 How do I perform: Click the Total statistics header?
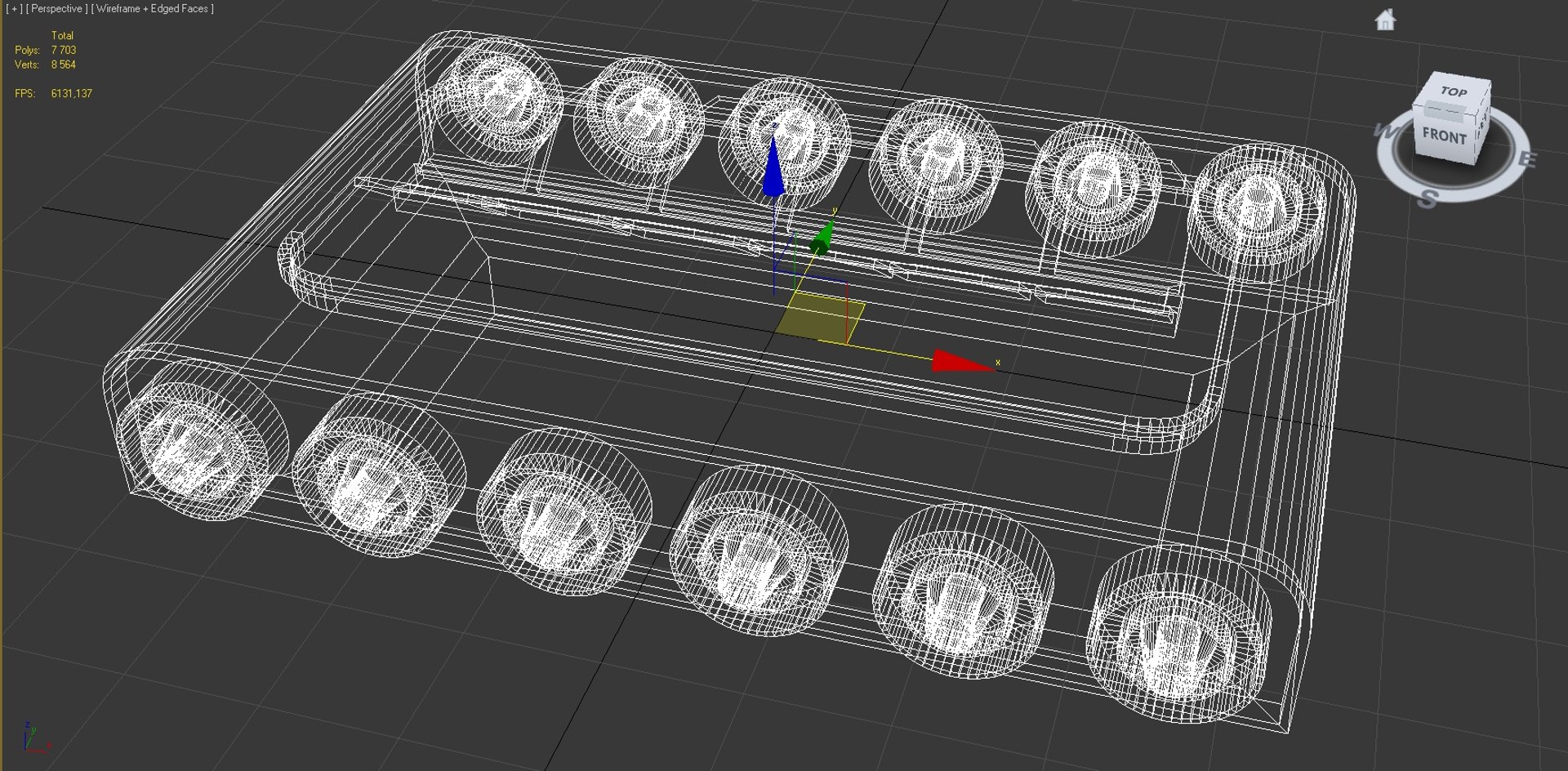point(62,36)
